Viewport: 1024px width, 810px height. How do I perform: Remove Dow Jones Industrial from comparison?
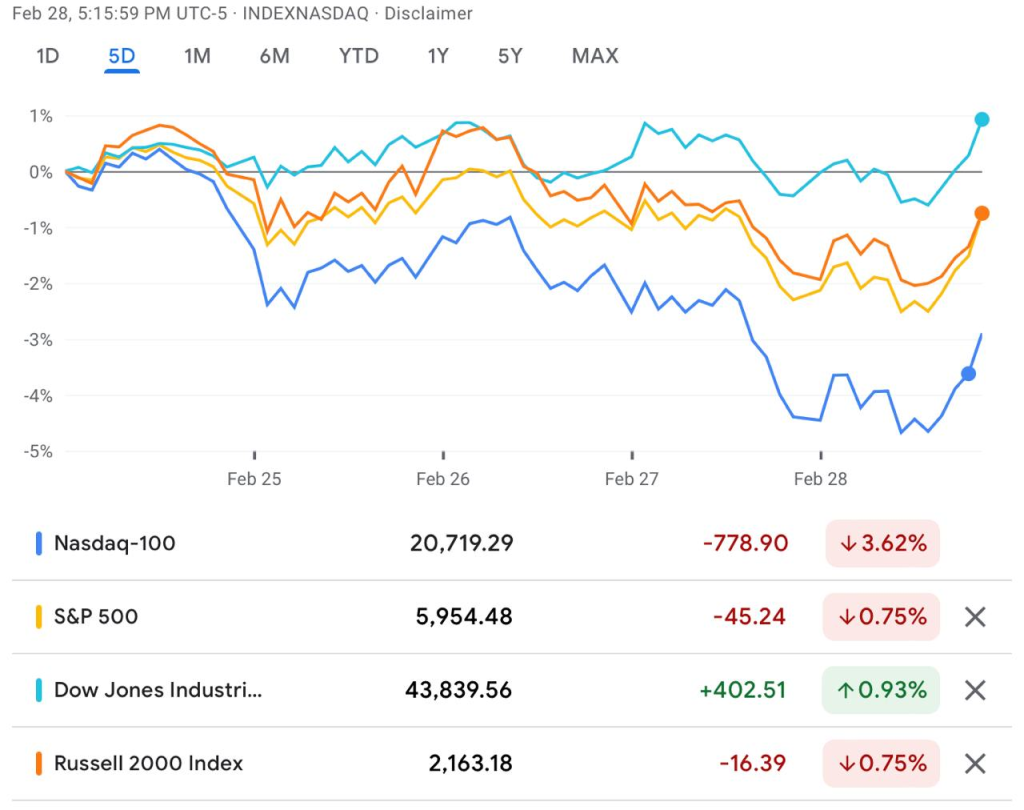click(x=975, y=690)
